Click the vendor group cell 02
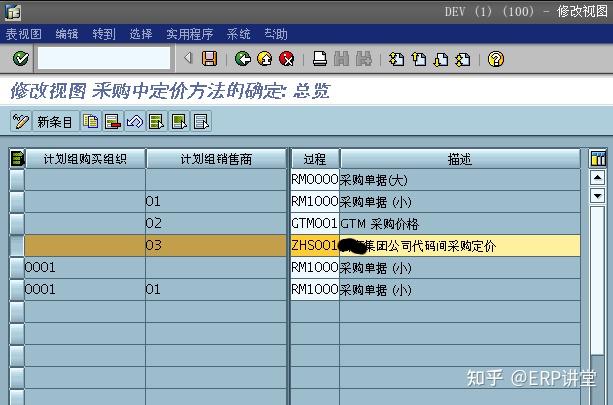This screenshot has width=613, height=405. point(216,224)
